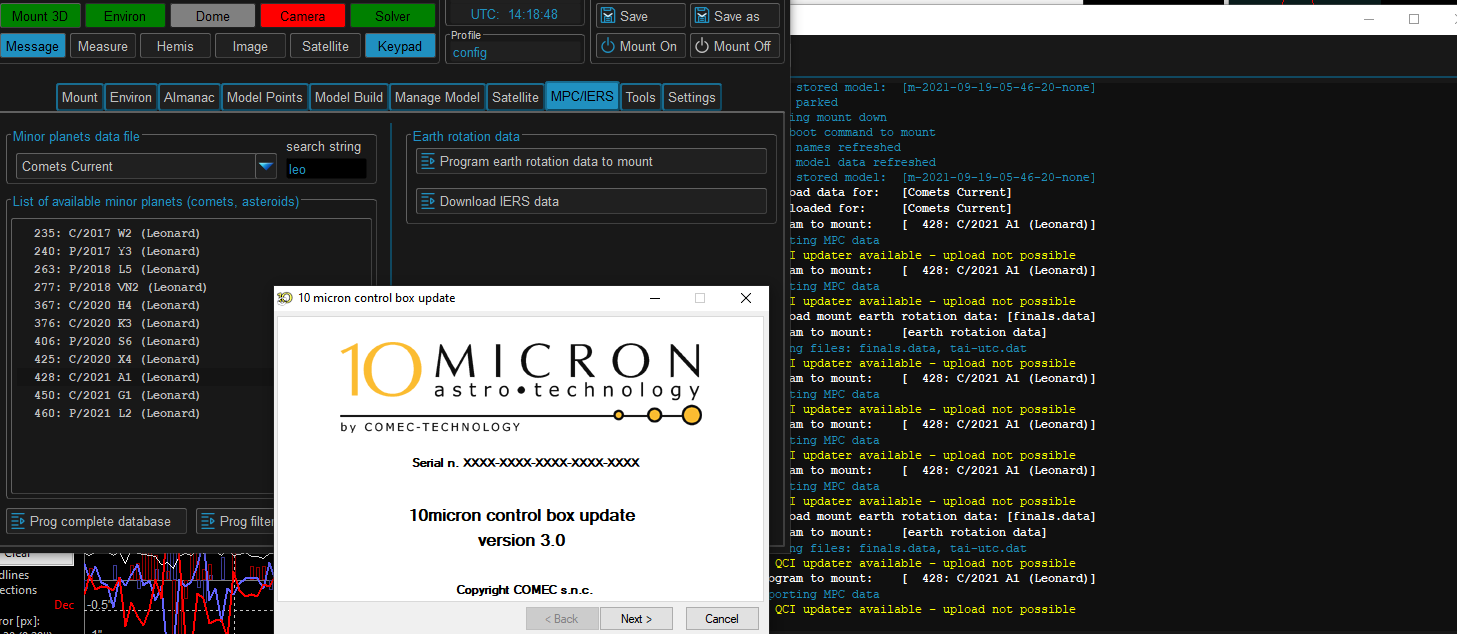Select the Satellite tab in tab bar
Screen dimensions: 1457x634
[x=515, y=97]
